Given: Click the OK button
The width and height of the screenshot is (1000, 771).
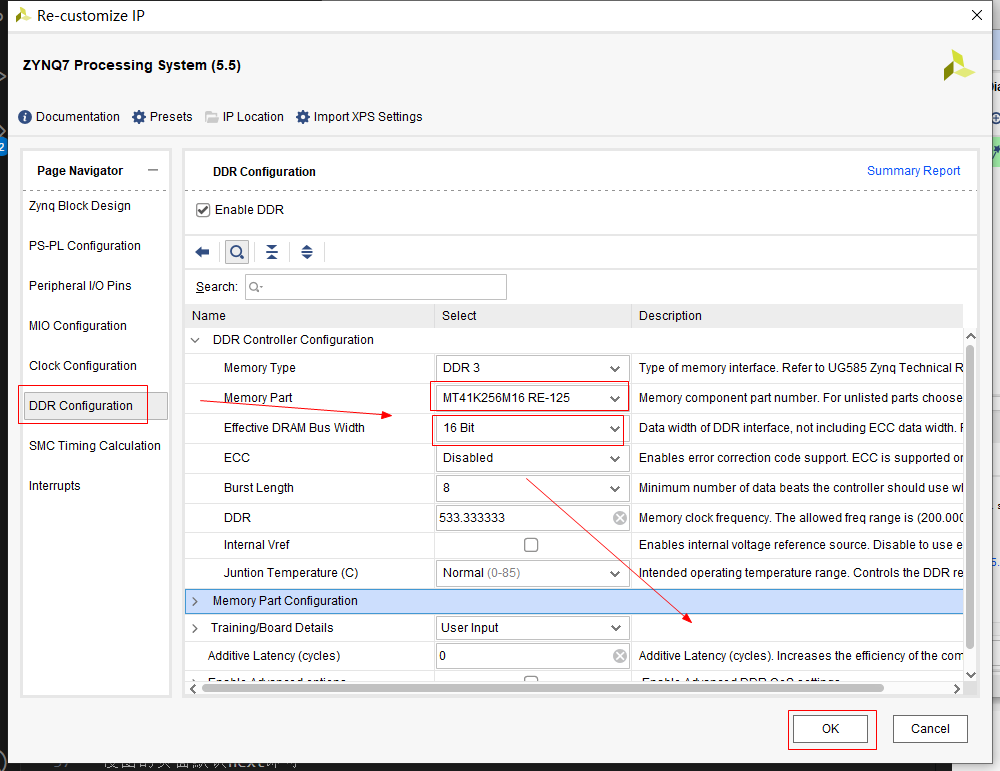Looking at the screenshot, I should (830, 729).
